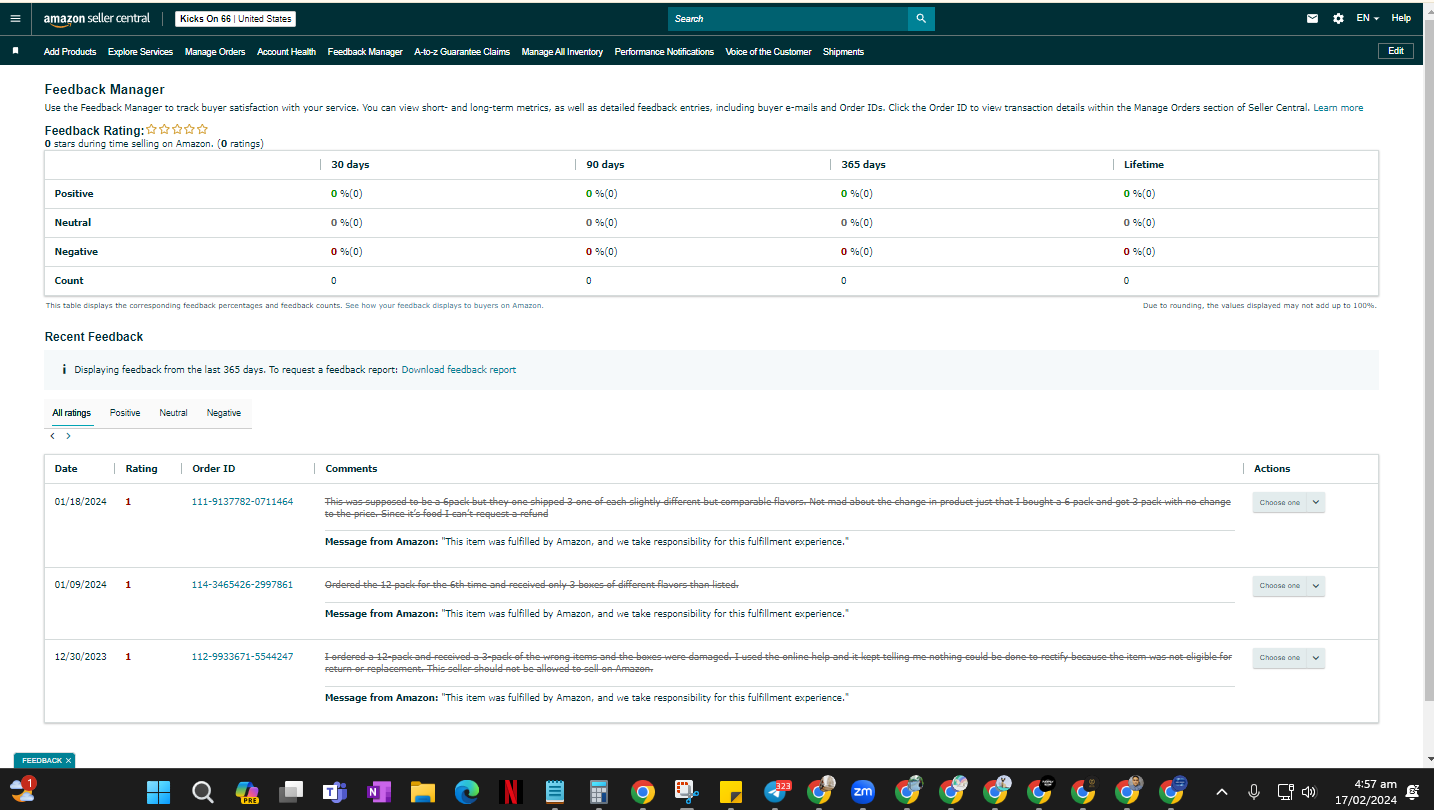Click the Help link
This screenshot has width=1434, height=810.
click(1401, 19)
